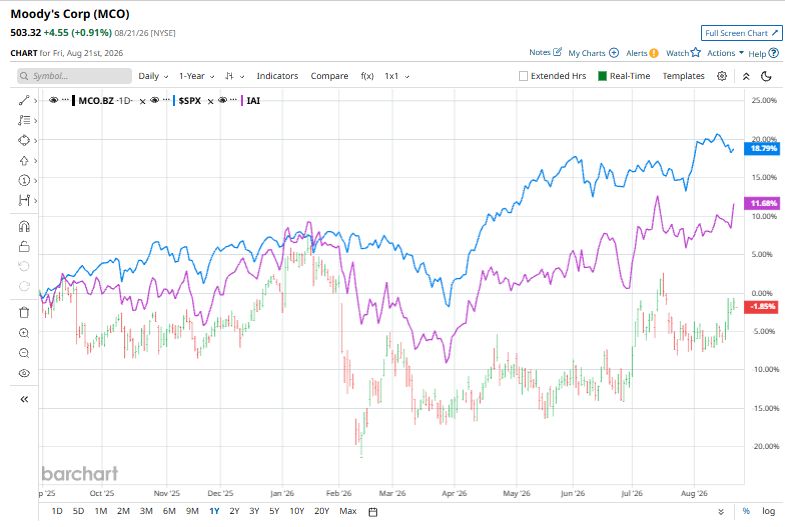Open Full Screen Chart
The width and height of the screenshot is (785, 527).
tap(741, 33)
